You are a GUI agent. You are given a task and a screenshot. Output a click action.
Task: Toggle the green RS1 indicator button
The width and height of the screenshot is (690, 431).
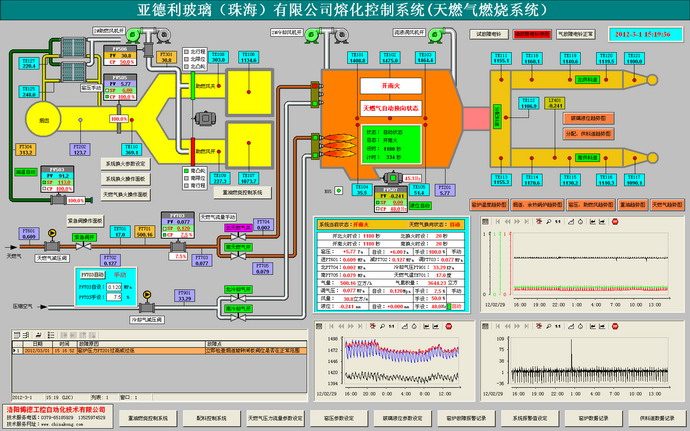click(338, 191)
